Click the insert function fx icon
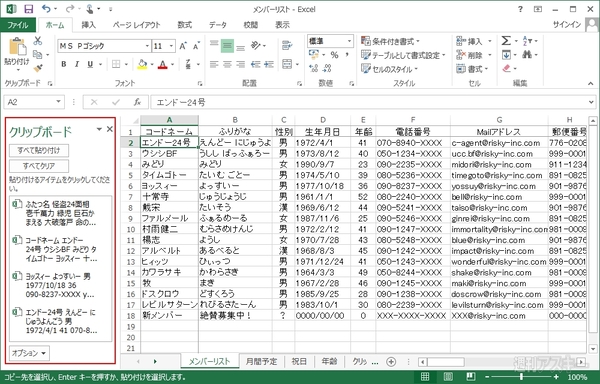Screen dimensions: 600x384 coord(137,102)
